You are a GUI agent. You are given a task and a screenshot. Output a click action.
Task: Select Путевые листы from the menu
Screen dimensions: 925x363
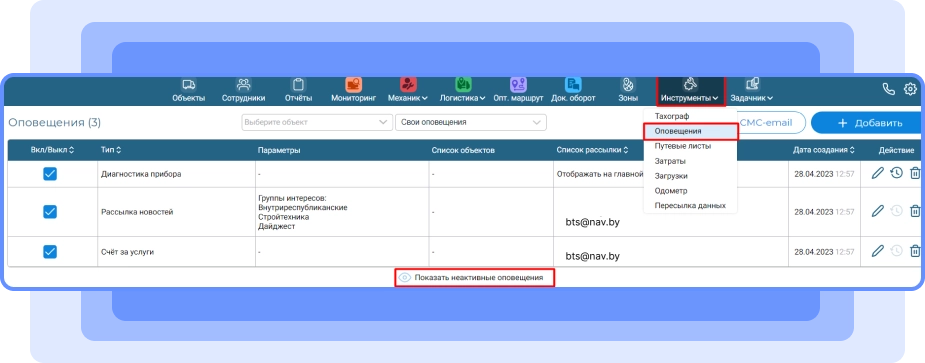point(683,146)
